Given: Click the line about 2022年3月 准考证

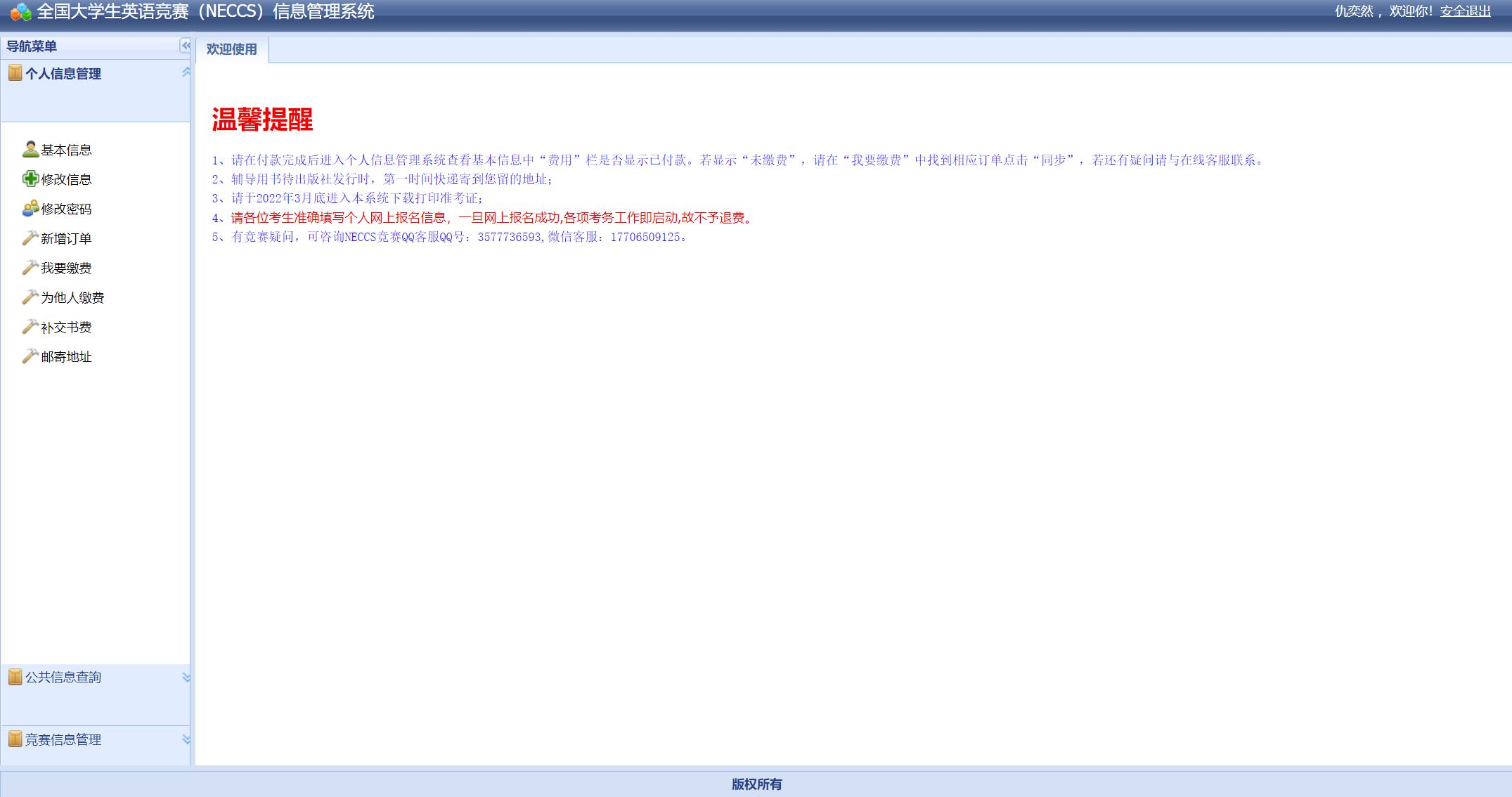Looking at the screenshot, I should pos(348,198).
